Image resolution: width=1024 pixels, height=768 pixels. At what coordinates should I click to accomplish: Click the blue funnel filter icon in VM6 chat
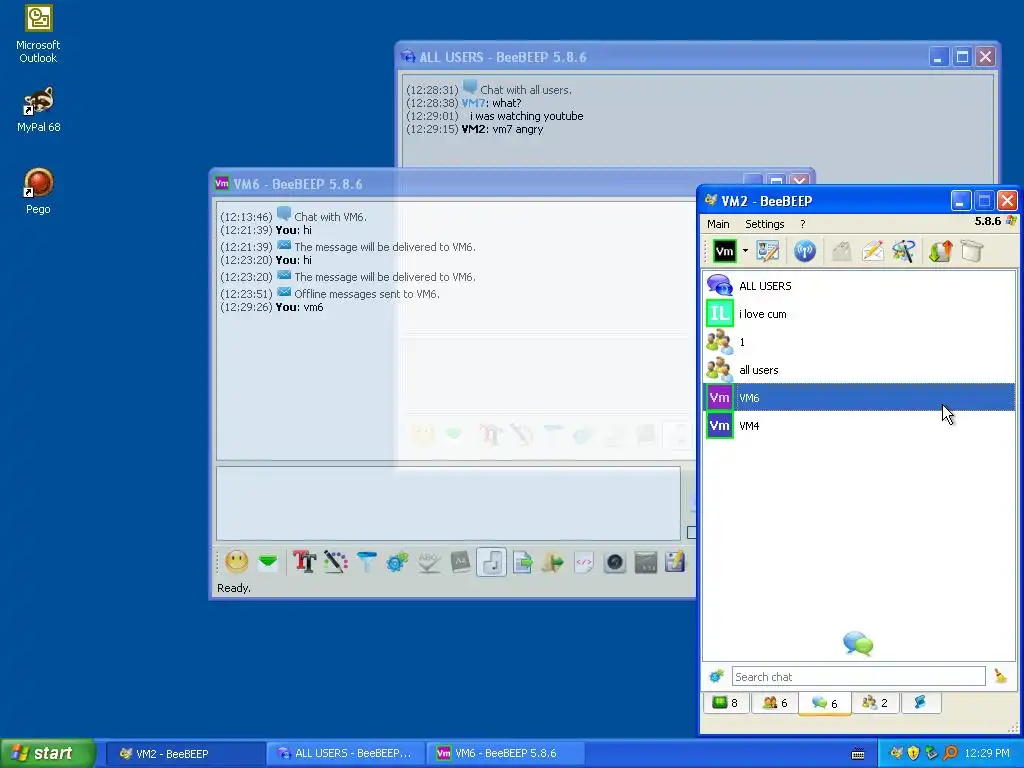367,562
